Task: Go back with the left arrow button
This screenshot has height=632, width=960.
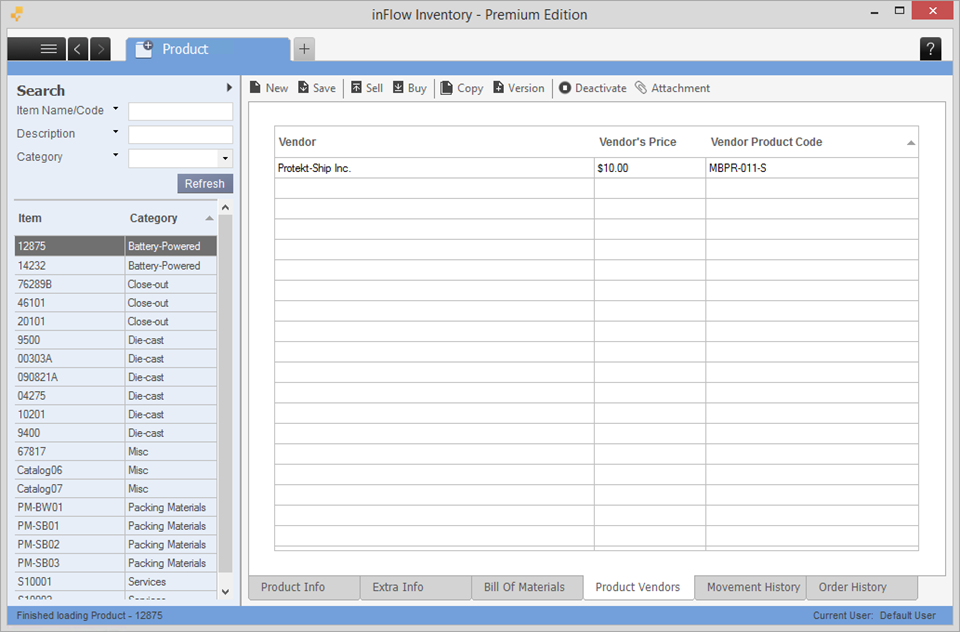Action: pos(78,49)
